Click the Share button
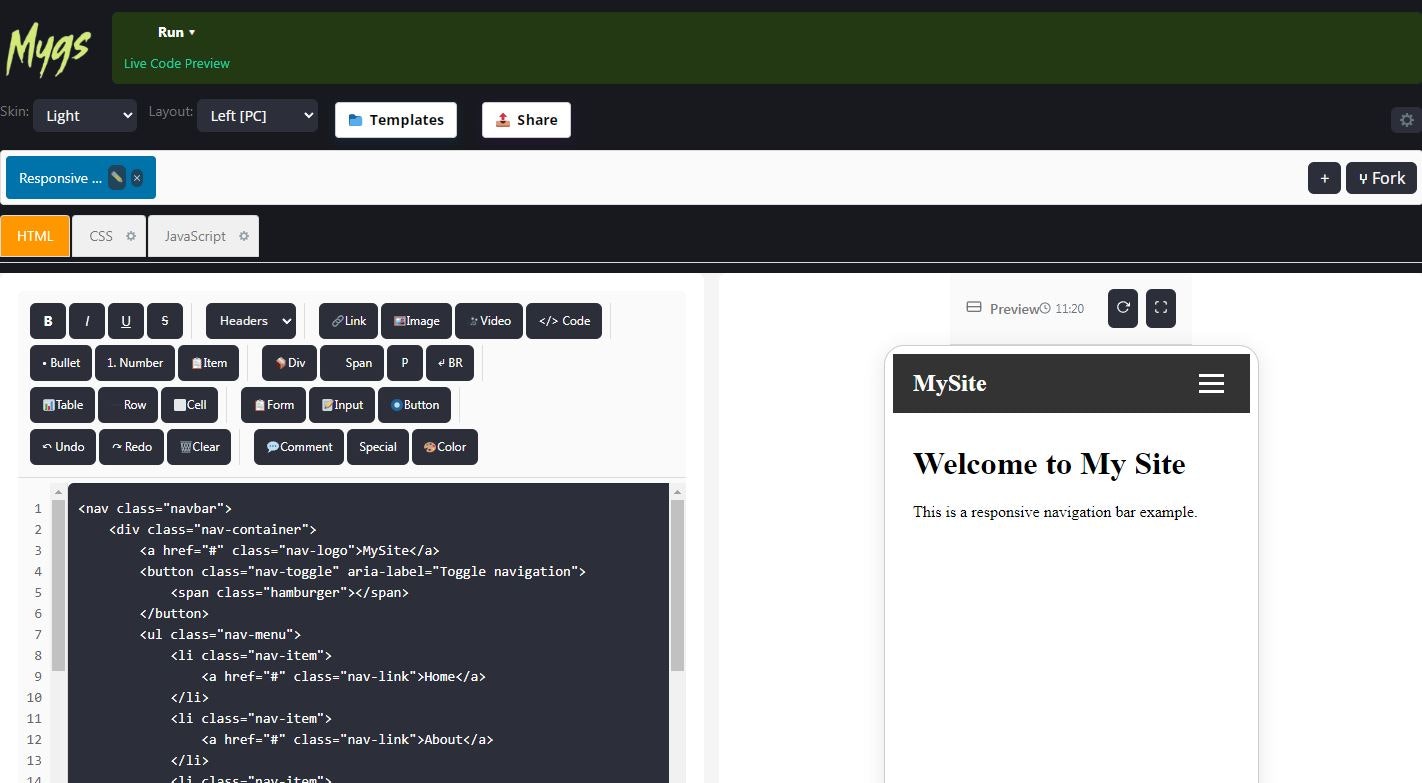Viewport: 1422px width, 783px height. (x=526, y=120)
